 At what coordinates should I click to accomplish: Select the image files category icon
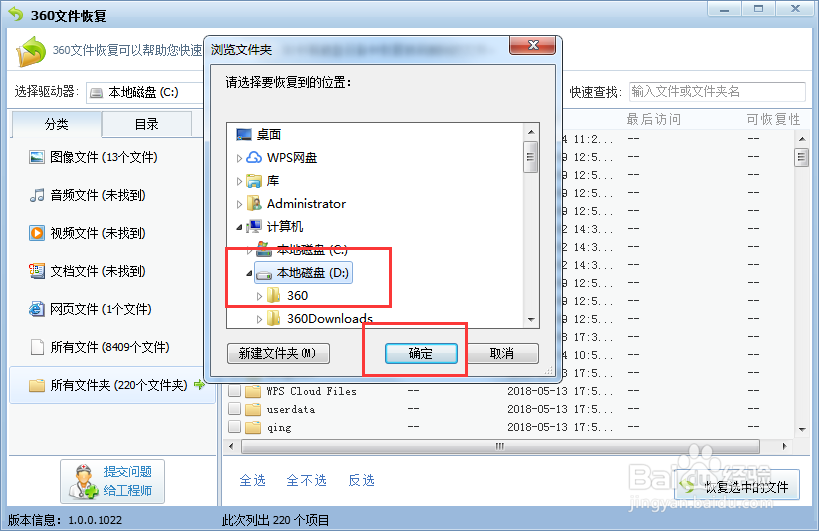coord(37,157)
